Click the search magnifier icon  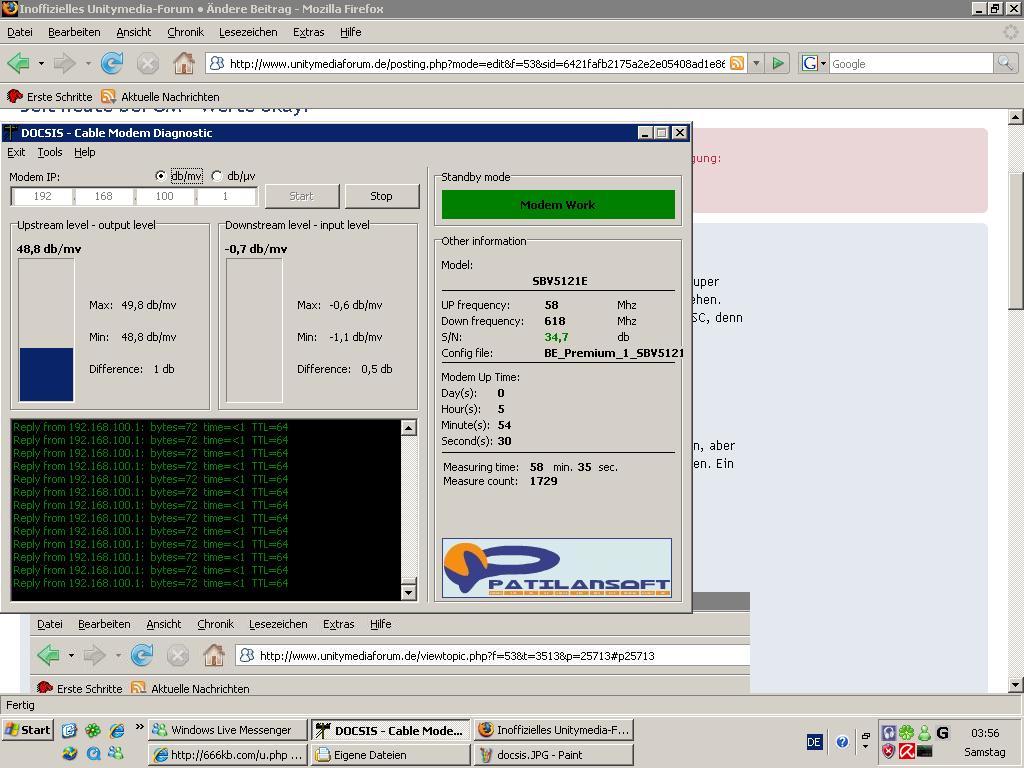coord(1004,63)
